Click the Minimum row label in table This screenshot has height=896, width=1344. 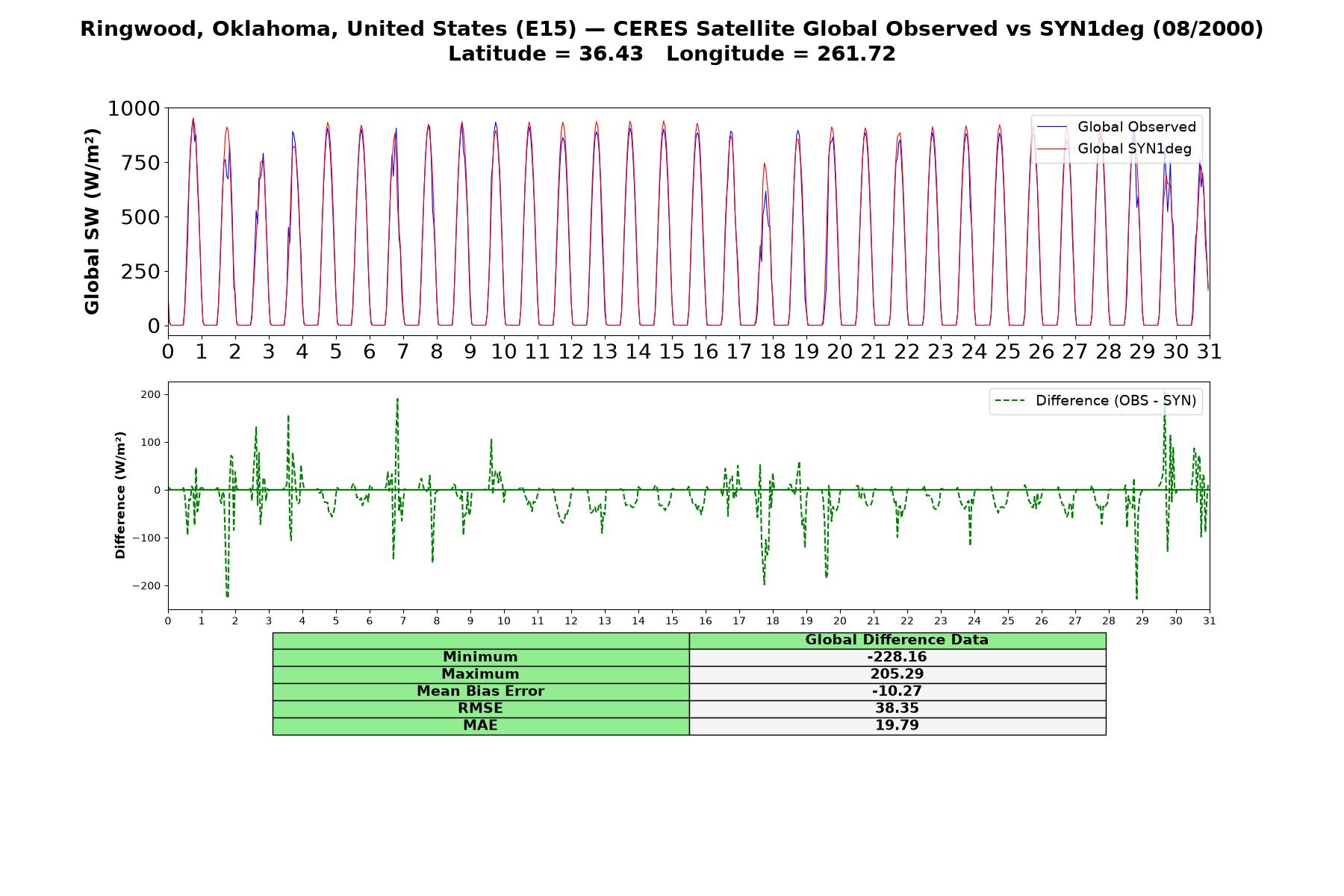click(481, 657)
